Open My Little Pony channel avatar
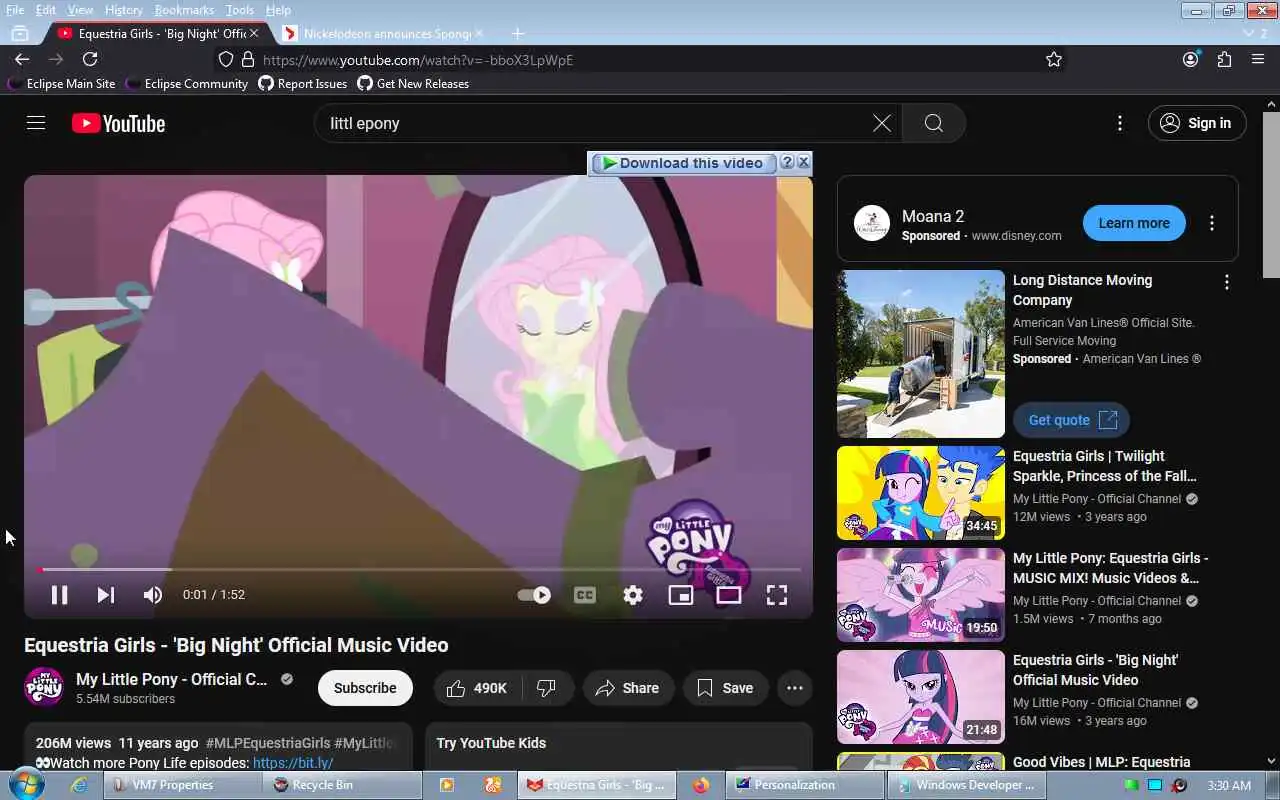The height and width of the screenshot is (800, 1280). [x=44, y=687]
